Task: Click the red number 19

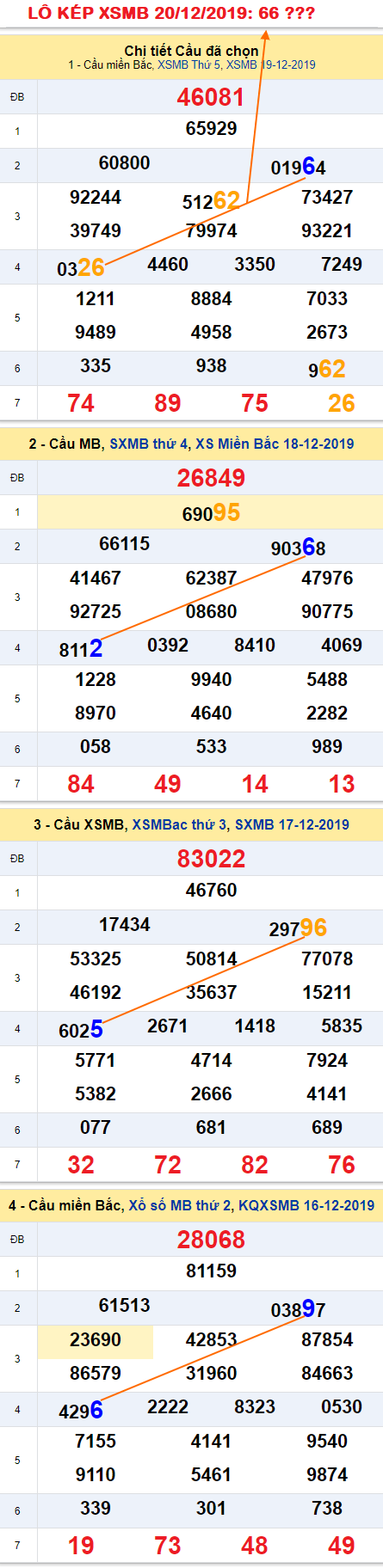Action: [x=81, y=1546]
